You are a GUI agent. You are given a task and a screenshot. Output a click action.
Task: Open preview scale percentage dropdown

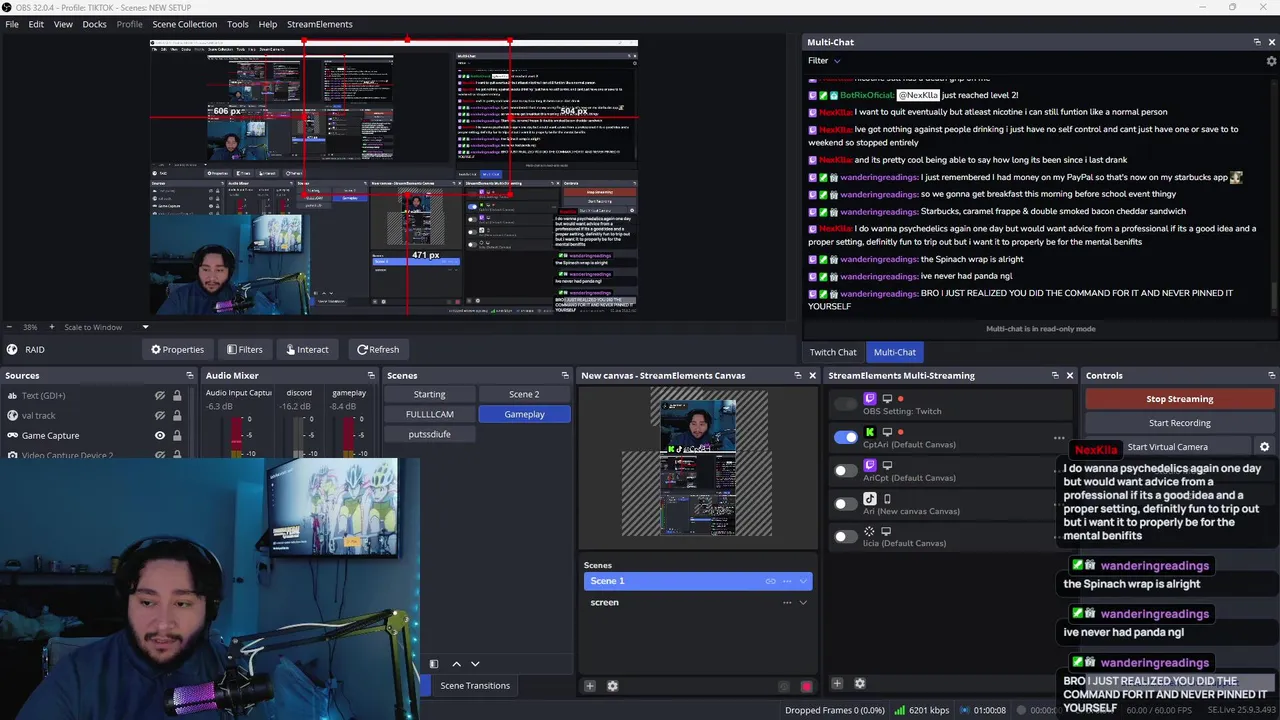[145, 327]
